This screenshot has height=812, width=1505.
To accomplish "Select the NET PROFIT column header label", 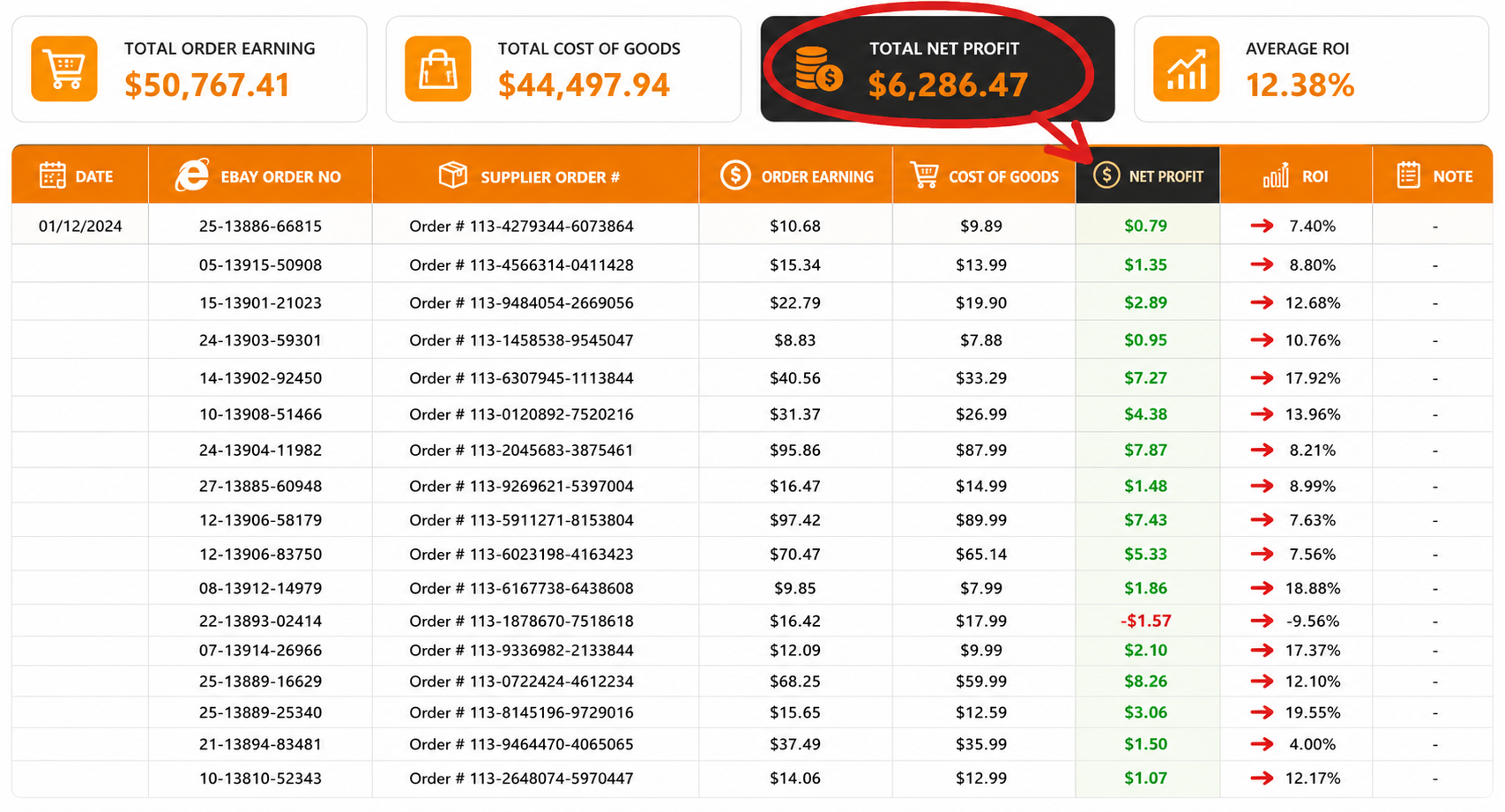I will click(x=1166, y=176).
